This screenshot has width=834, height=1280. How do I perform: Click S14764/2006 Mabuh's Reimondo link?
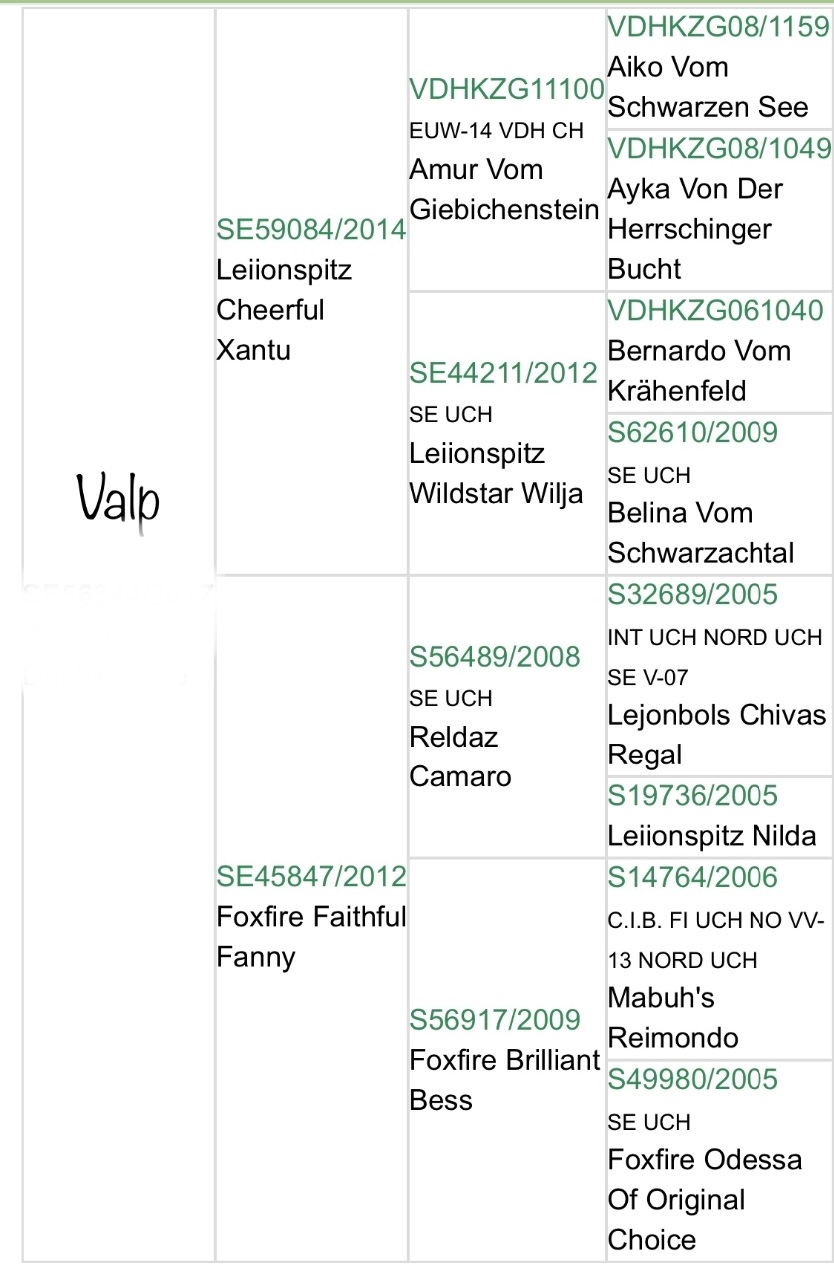point(692,877)
